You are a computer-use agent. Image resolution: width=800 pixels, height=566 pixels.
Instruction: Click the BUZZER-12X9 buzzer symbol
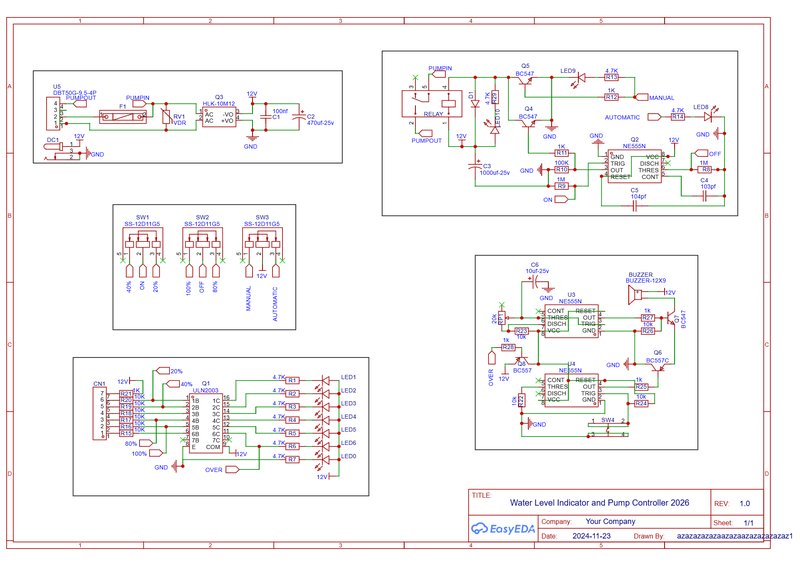(635, 294)
